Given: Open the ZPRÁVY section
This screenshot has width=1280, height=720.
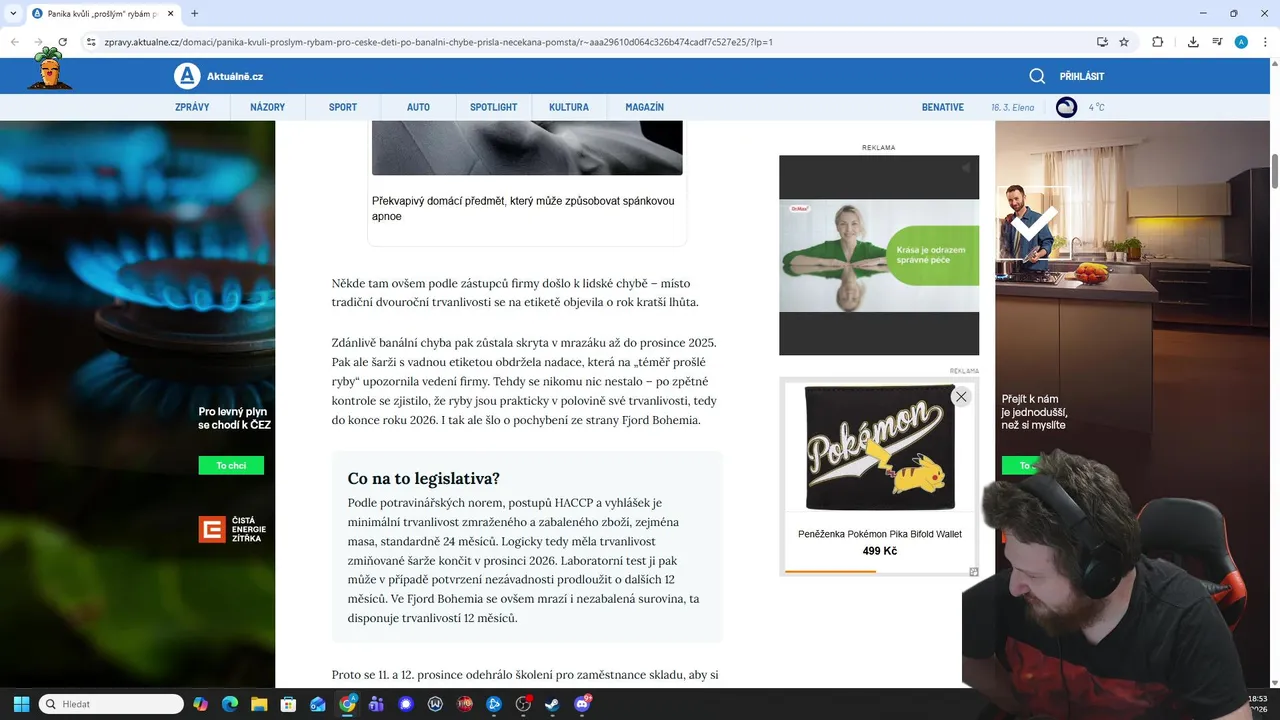Looking at the screenshot, I should click(x=192, y=107).
